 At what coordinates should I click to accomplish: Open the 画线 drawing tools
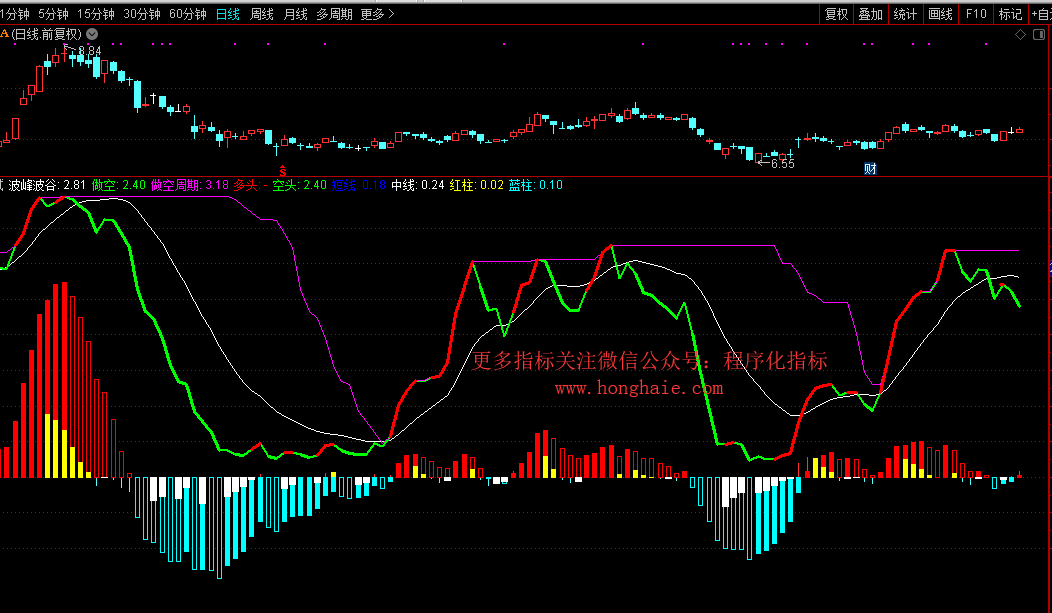coord(940,14)
